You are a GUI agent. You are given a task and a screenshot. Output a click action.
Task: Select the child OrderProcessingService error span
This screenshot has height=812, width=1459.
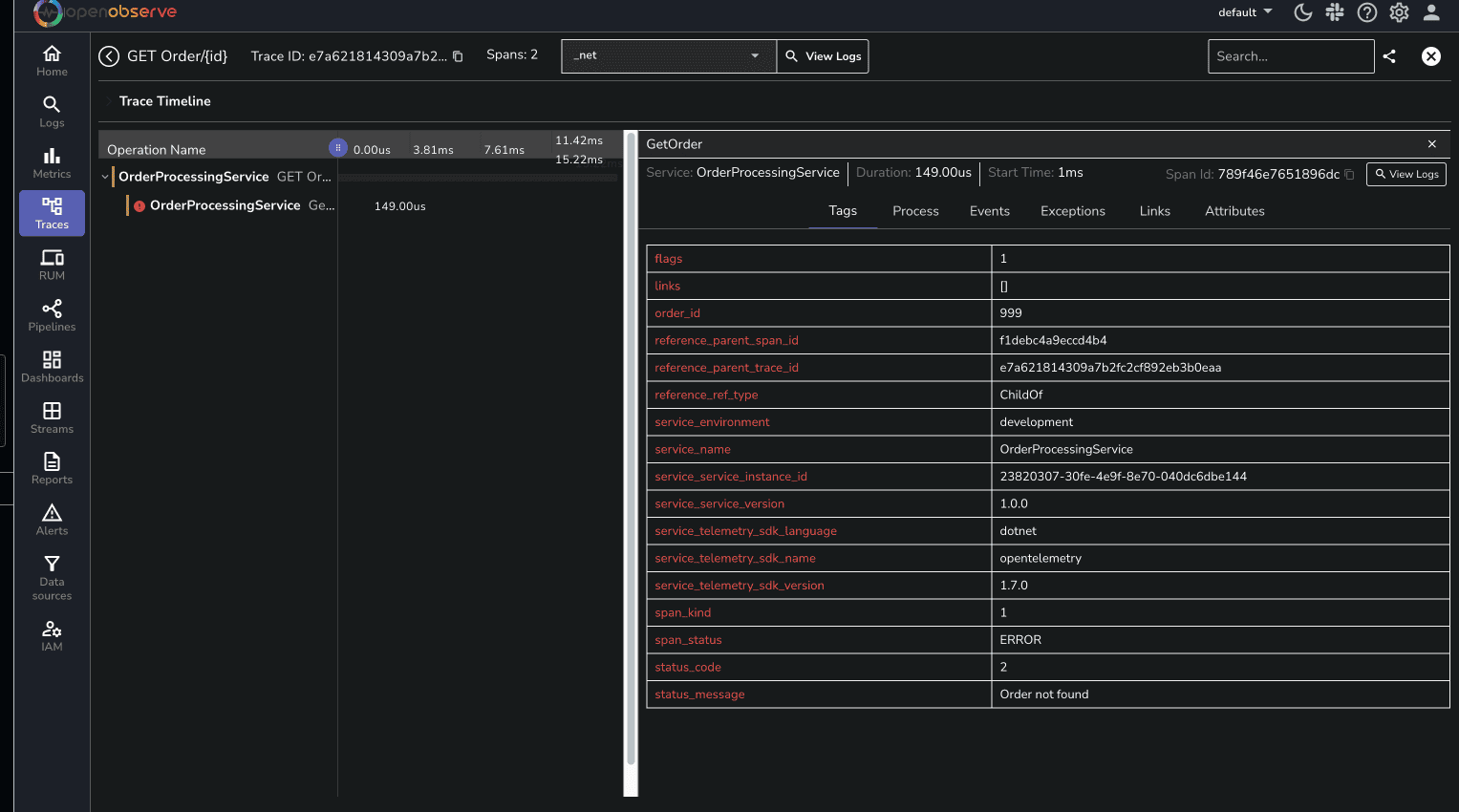tap(225, 205)
